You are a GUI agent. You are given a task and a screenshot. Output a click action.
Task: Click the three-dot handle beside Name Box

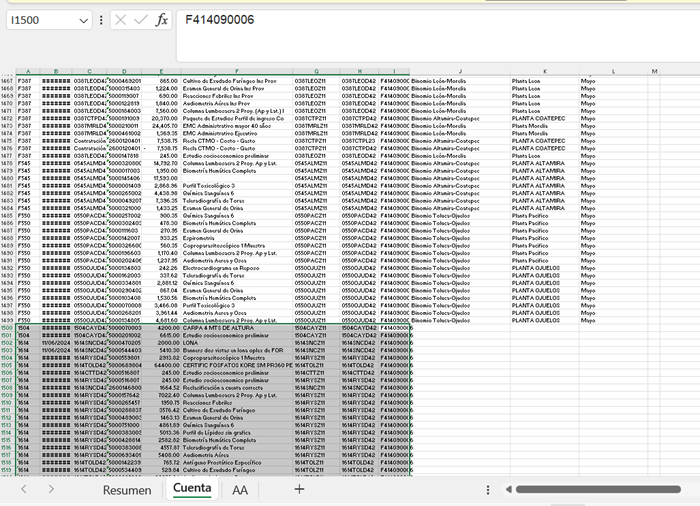101,20
